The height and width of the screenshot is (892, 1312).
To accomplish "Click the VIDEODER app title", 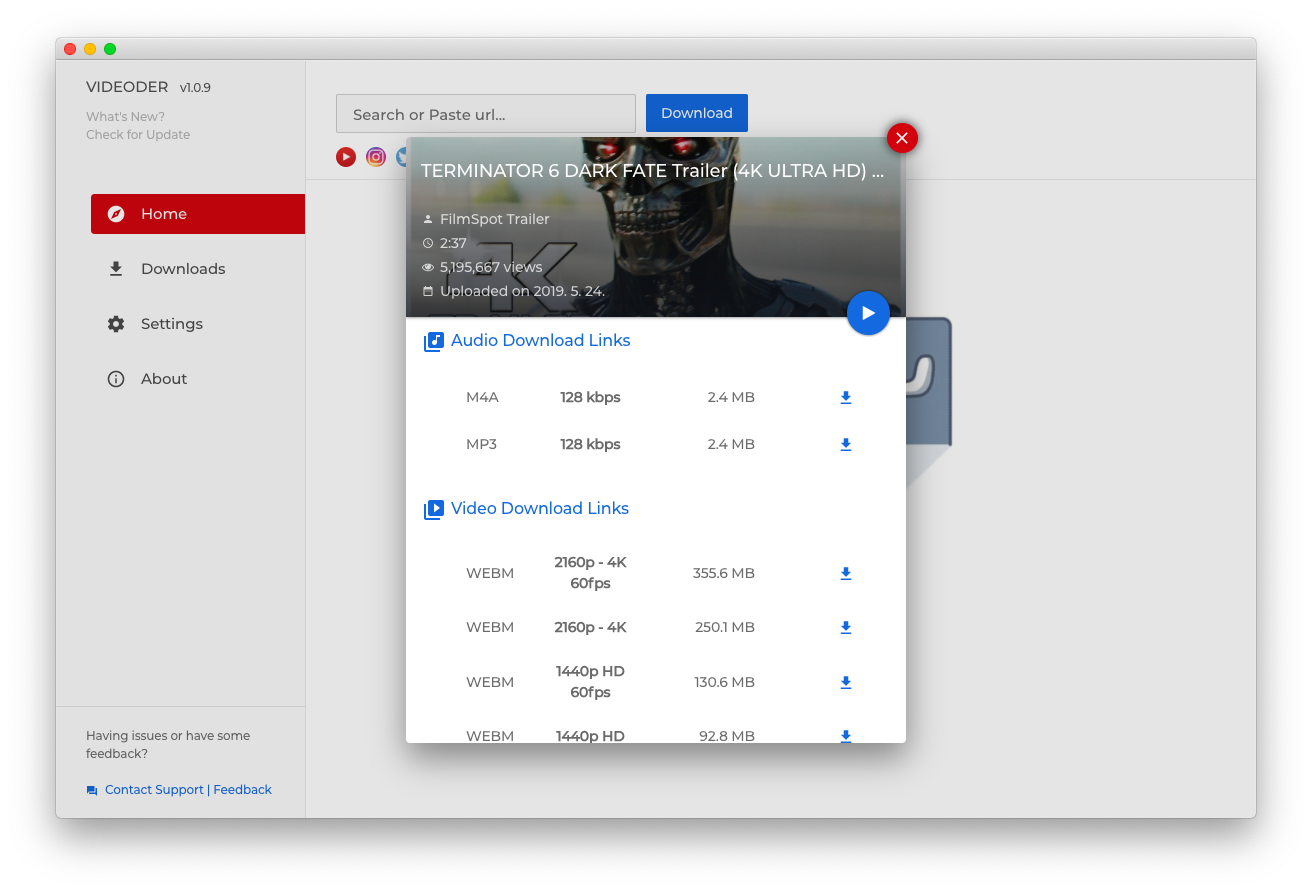I will click(127, 87).
